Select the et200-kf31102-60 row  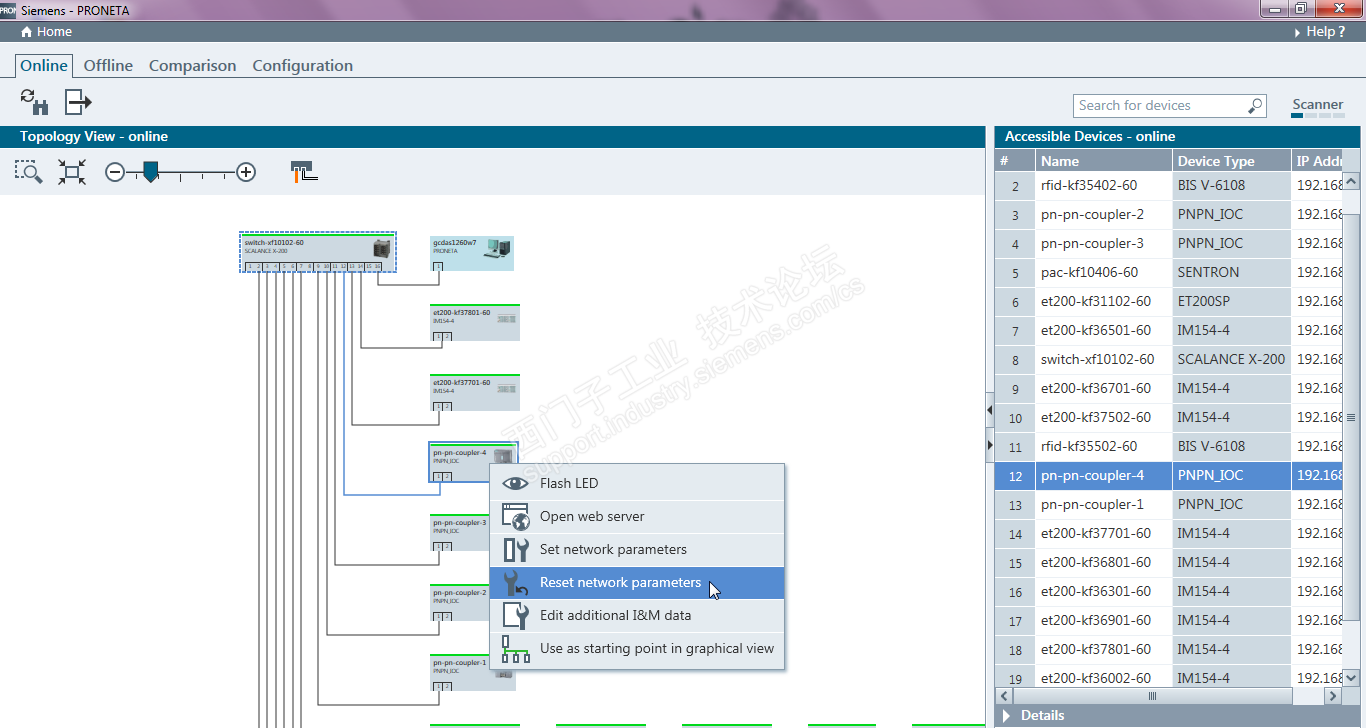1168,302
